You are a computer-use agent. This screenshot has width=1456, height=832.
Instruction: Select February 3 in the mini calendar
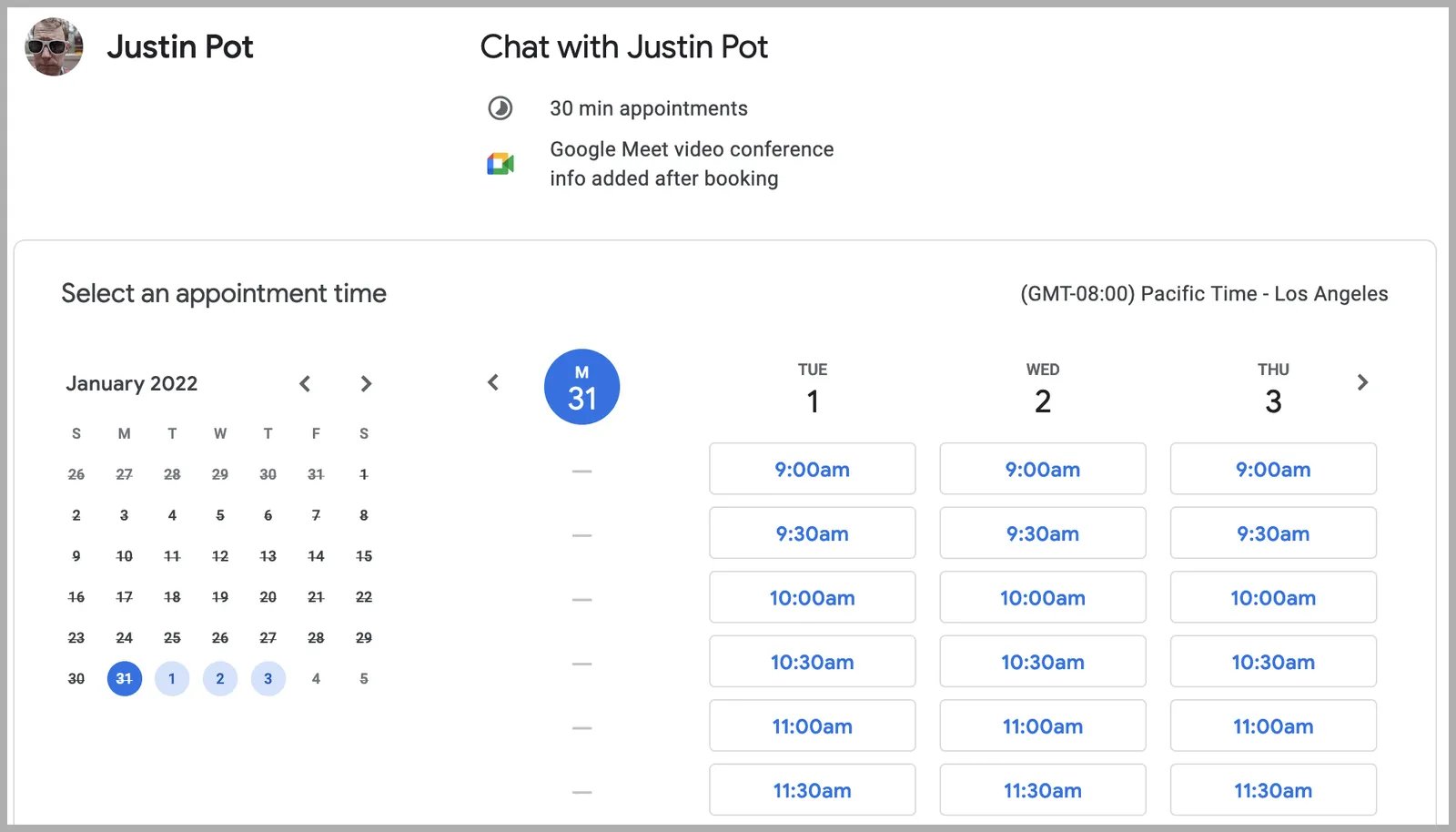coord(268,678)
